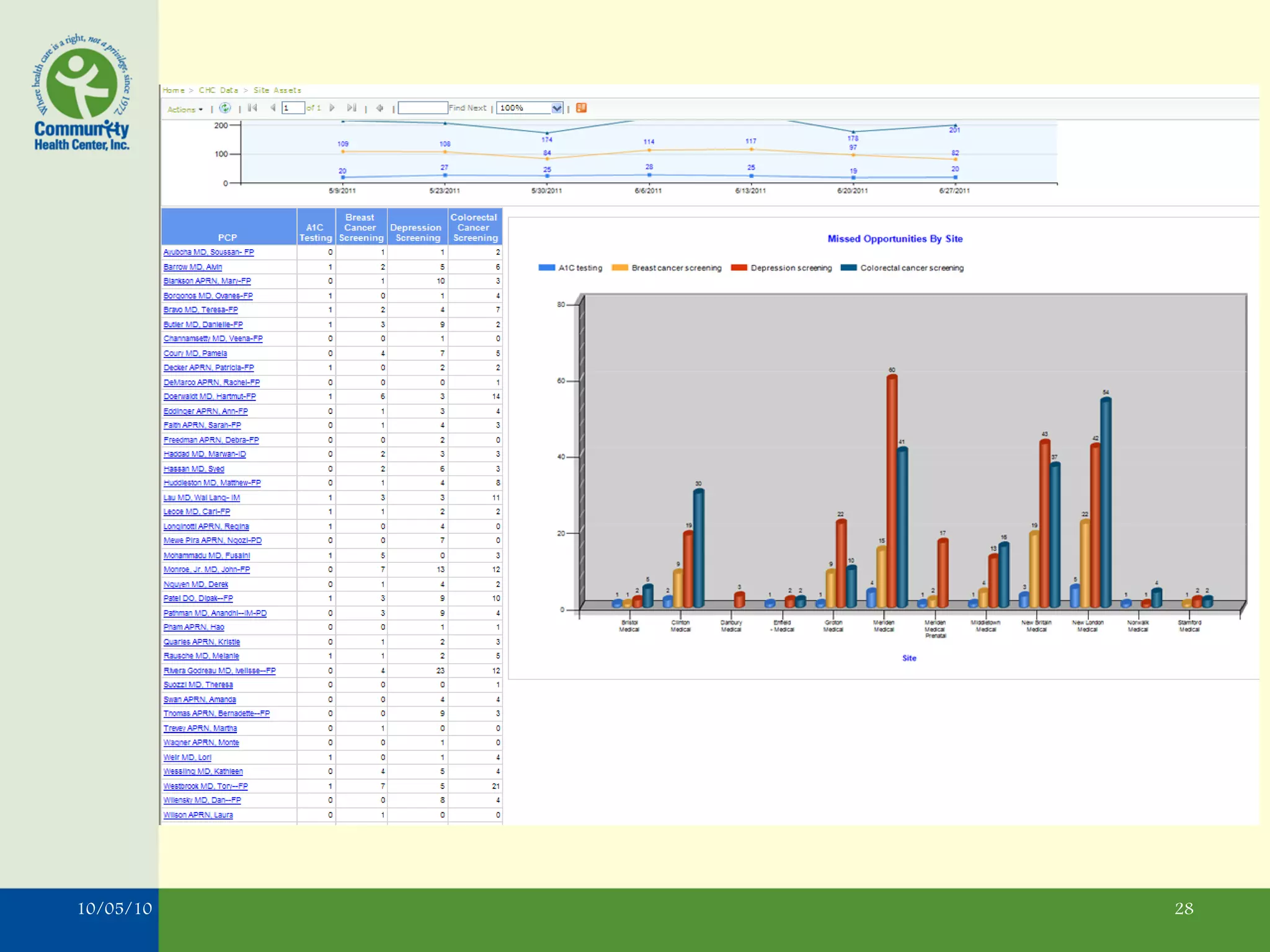The image size is (1270, 952).
Task: Click orange feed export icon
Action: (581, 108)
